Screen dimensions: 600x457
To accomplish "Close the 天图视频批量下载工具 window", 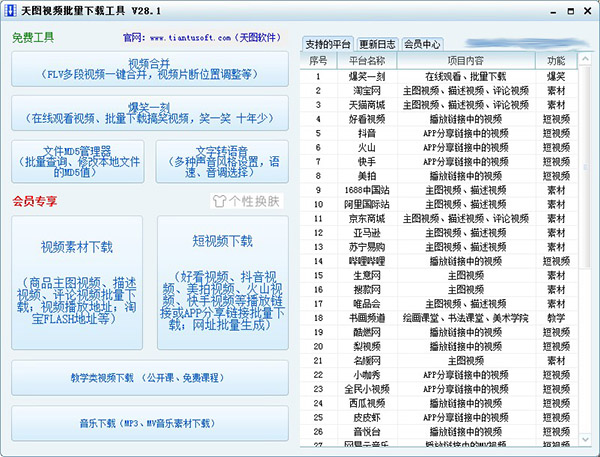I will [x=588, y=11].
